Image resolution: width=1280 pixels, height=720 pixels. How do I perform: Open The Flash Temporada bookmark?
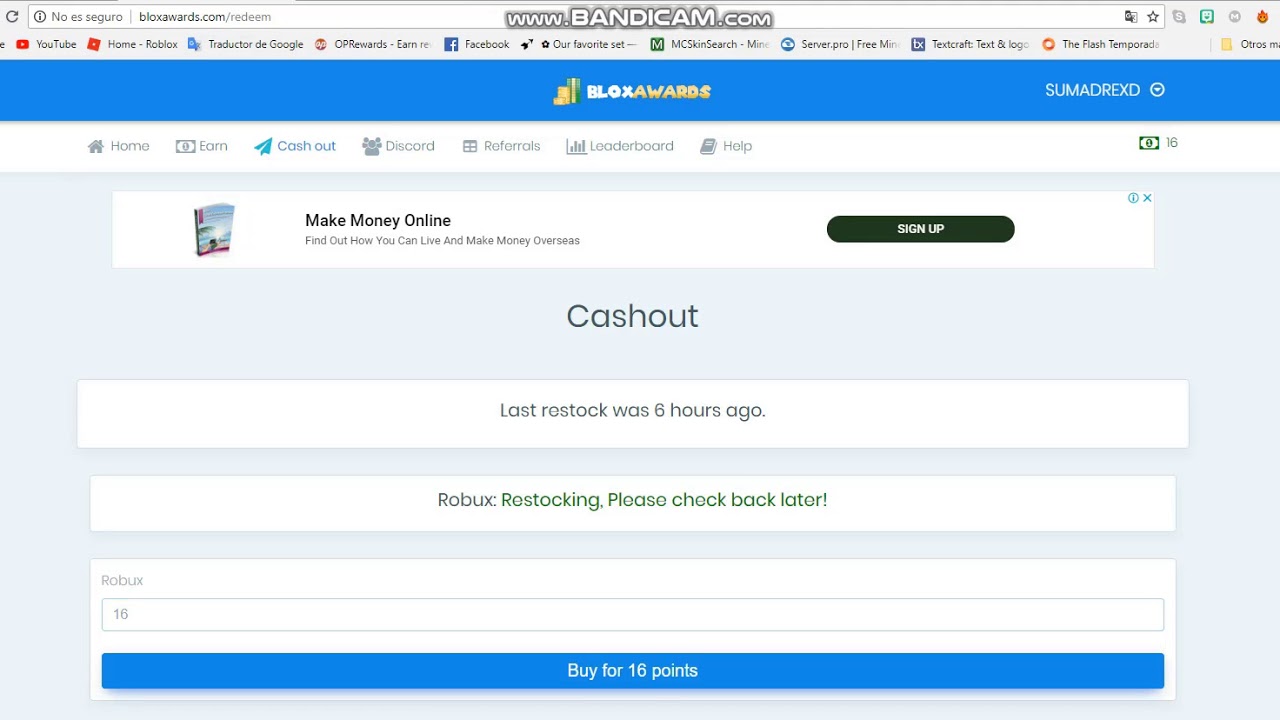[x=1100, y=44]
